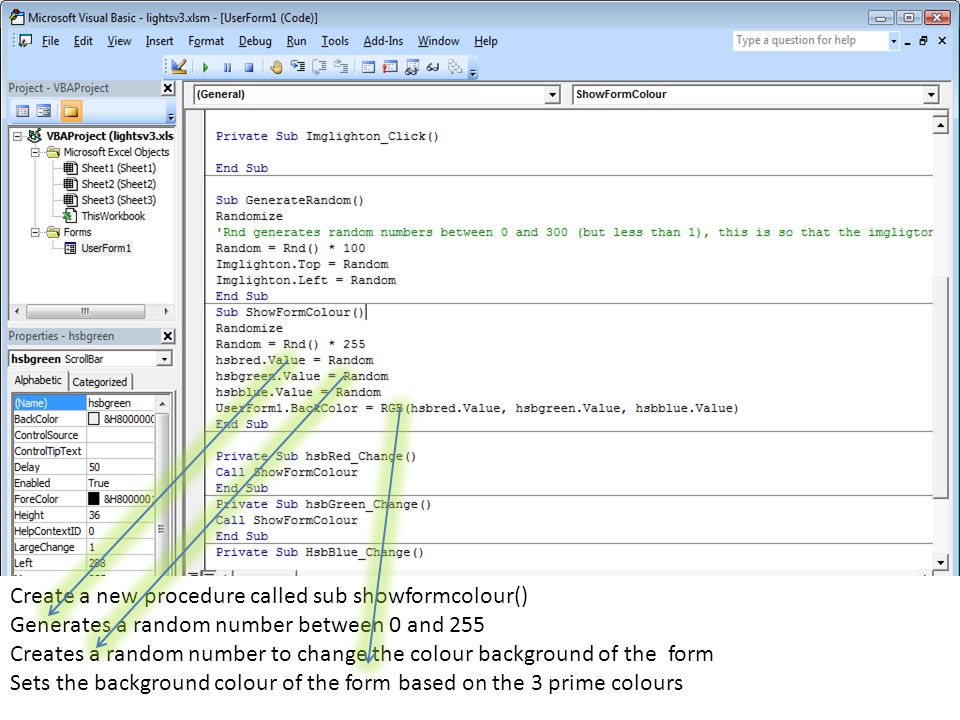Switch to the Categorized properties tab
Image resolution: width=960 pixels, height=720 pixels.
99,381
